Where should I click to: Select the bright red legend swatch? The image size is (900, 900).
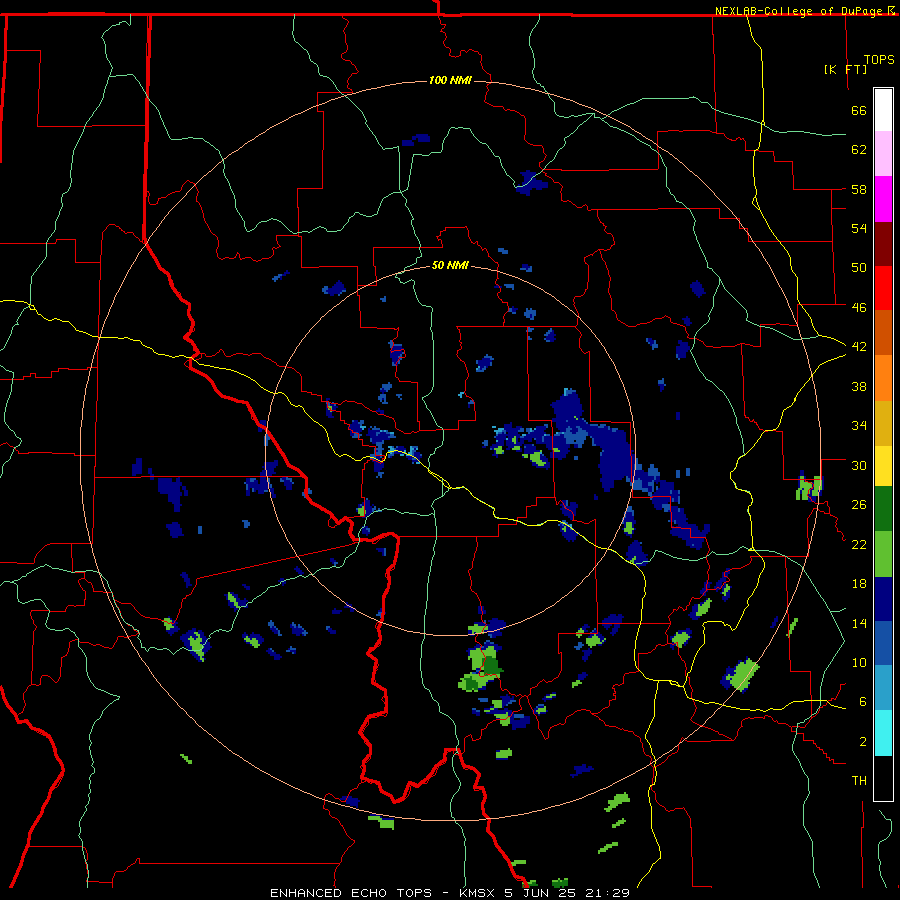[x=883, y=288]
